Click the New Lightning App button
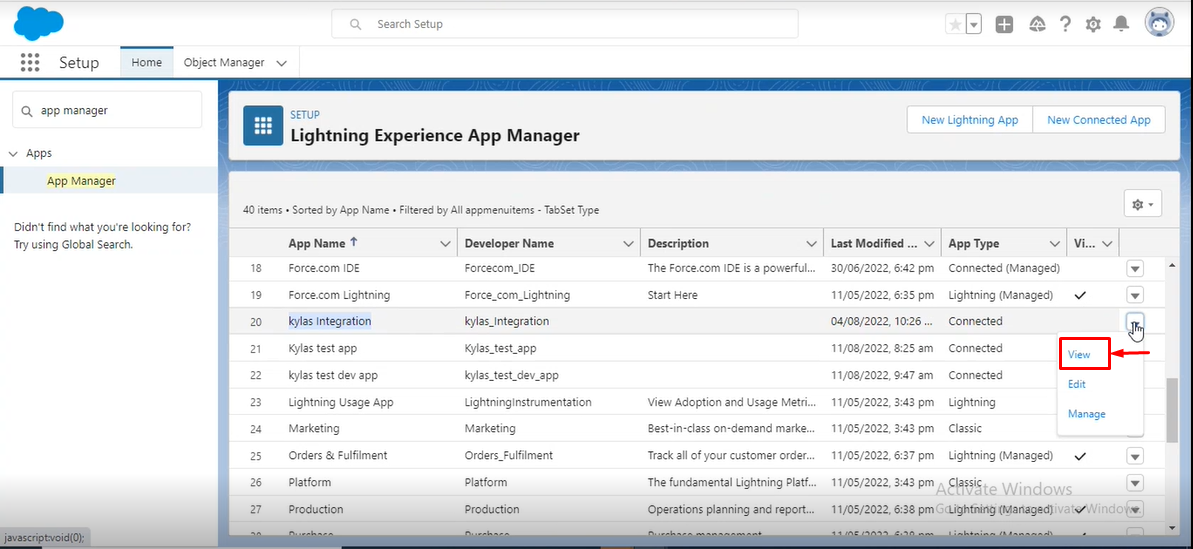 pos(969,120)
